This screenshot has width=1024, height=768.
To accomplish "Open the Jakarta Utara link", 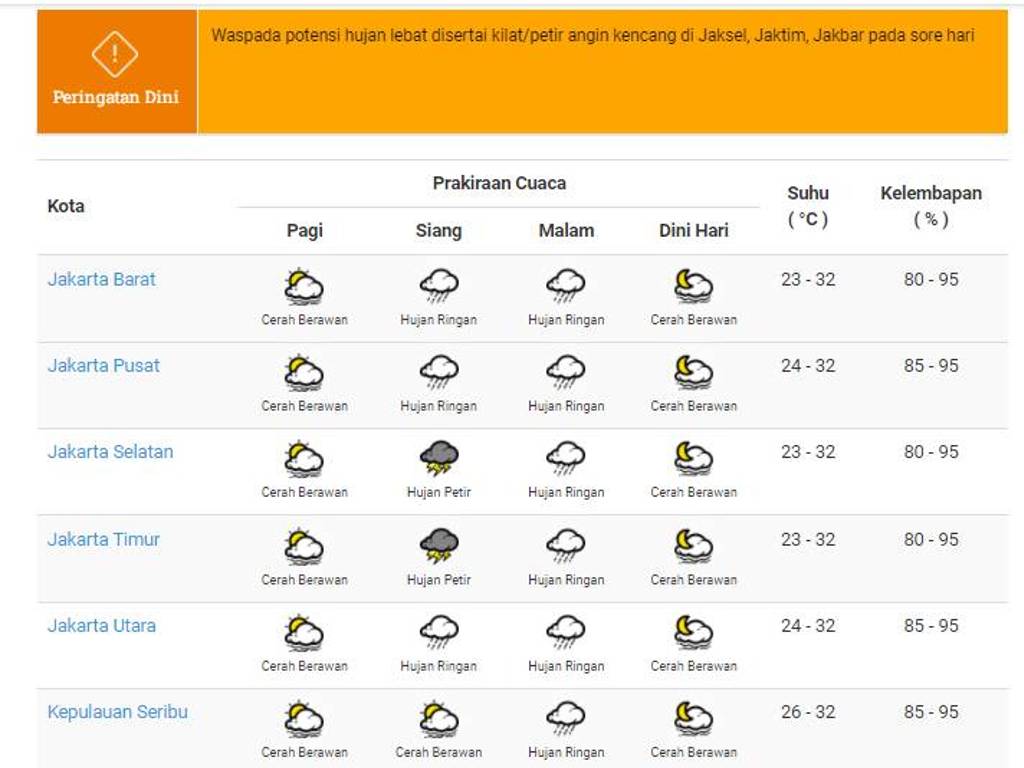I will pos(102,626).
